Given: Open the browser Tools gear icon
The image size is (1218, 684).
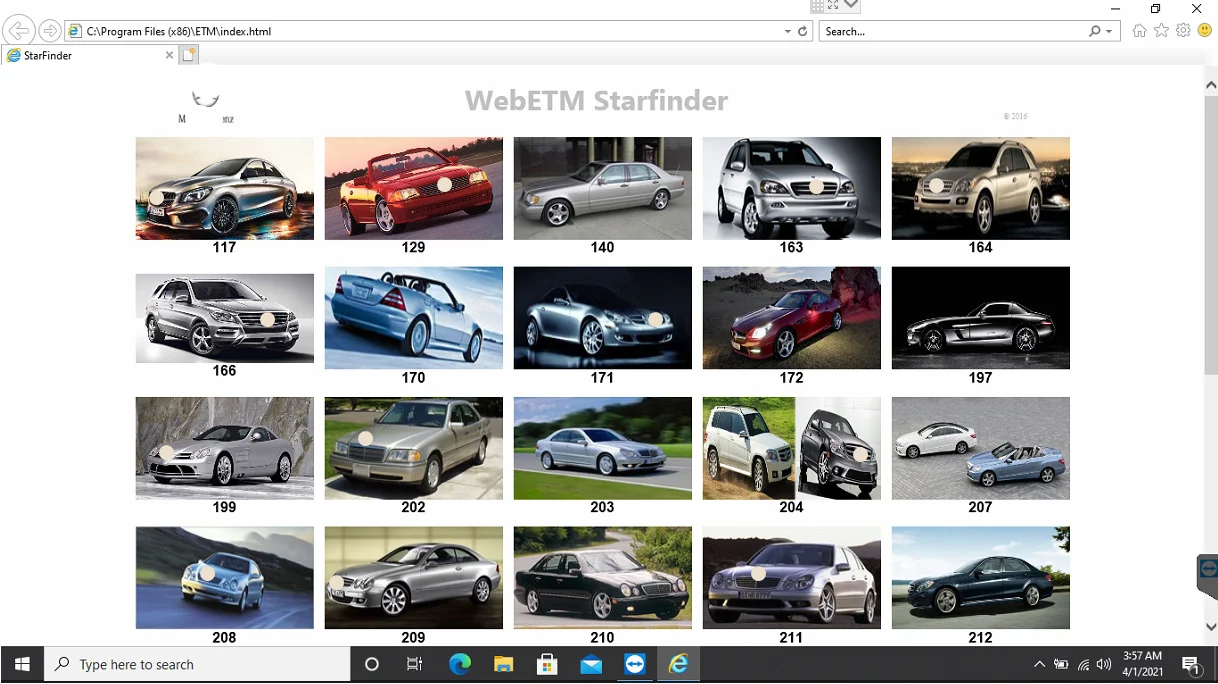Looking at the screenshot, I should click(1183, 31).
